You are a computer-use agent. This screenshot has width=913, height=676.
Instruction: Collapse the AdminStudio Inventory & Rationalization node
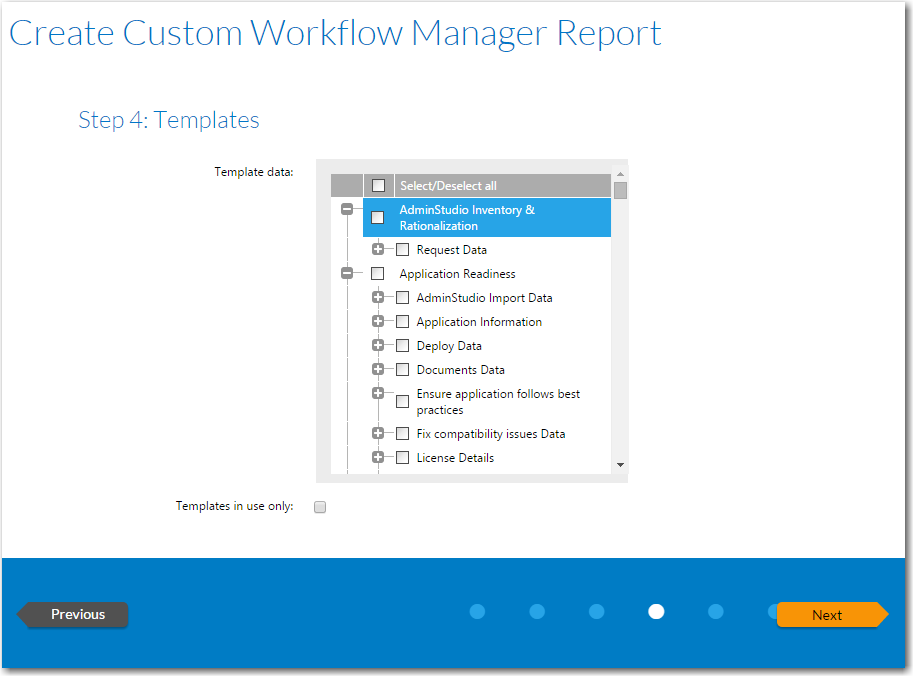(346, 210)
